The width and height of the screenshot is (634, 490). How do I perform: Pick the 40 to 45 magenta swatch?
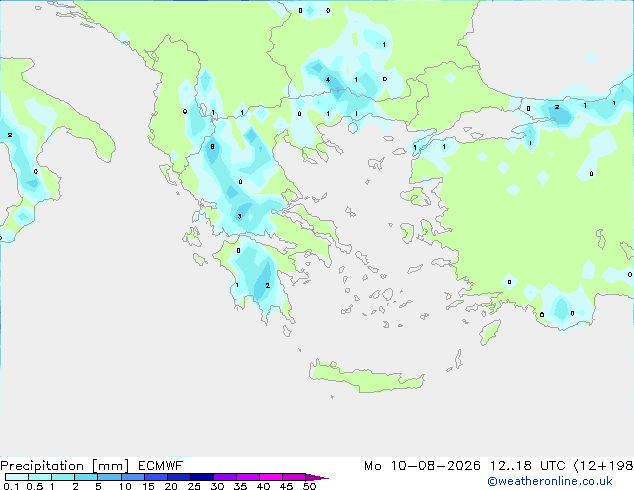point(271,477)
